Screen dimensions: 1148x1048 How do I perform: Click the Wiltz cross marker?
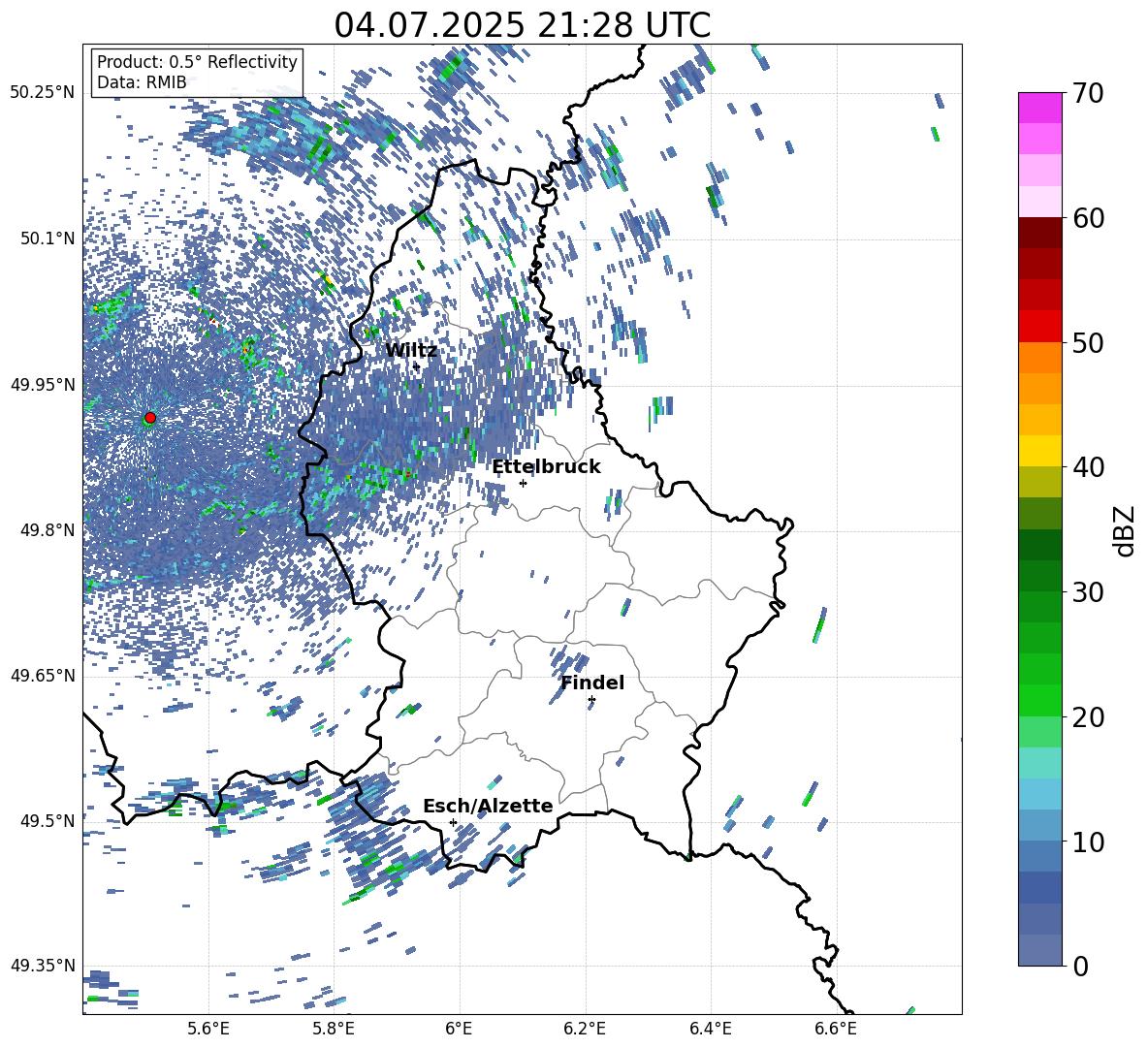417,366
